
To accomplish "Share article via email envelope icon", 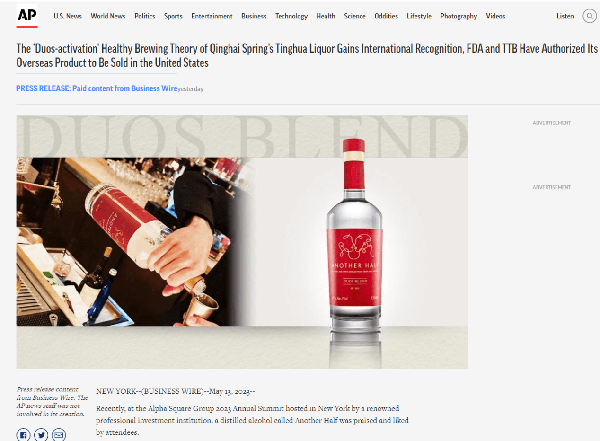I will (x=59, y=435).
